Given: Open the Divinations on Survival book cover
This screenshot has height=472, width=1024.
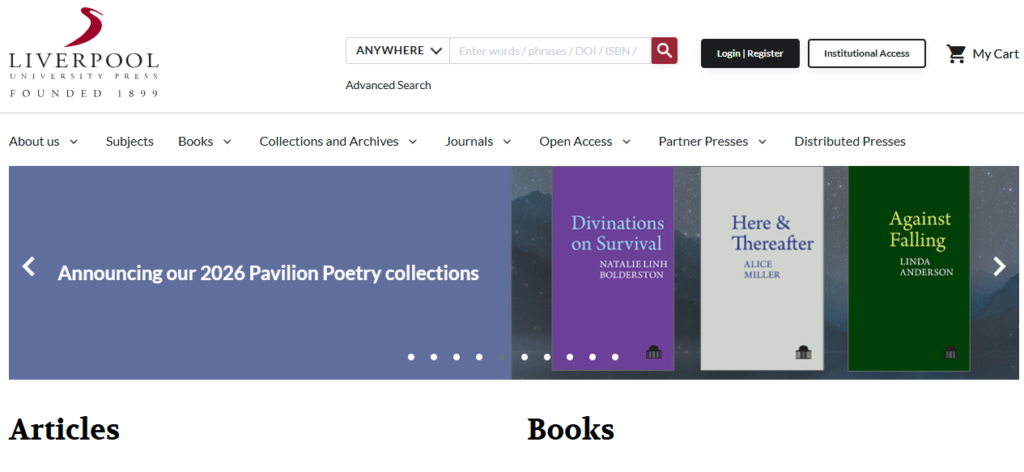Looking at the screenshot, I should pyautogui.click(x=613, y=268).
